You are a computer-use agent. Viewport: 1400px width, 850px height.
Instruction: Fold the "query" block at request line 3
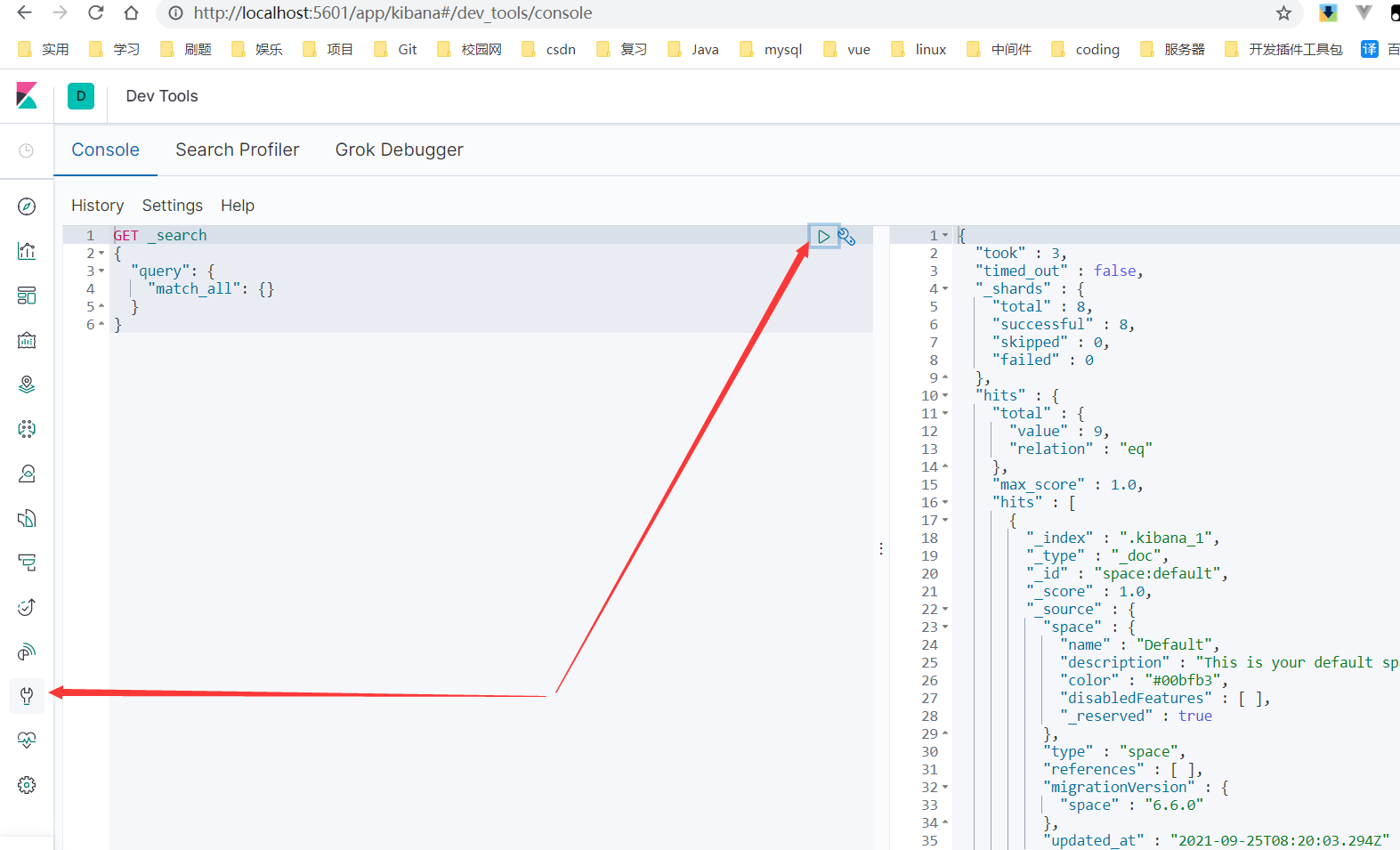[x=101, y=271]
